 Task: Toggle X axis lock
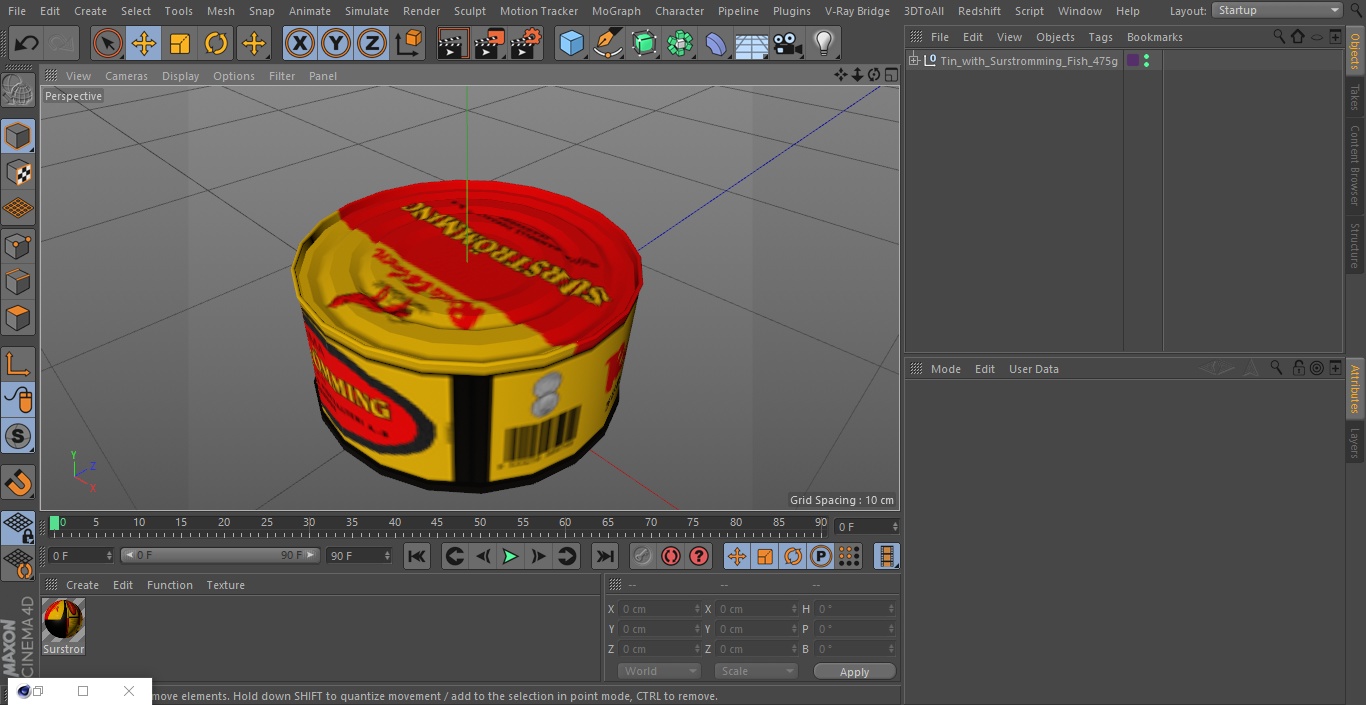pos(299,43)
